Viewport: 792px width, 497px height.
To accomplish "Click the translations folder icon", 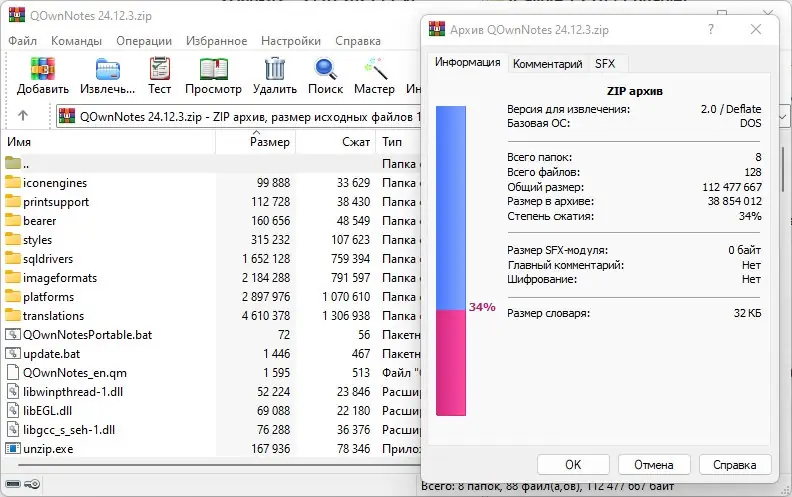I will [x=13, y=315].
